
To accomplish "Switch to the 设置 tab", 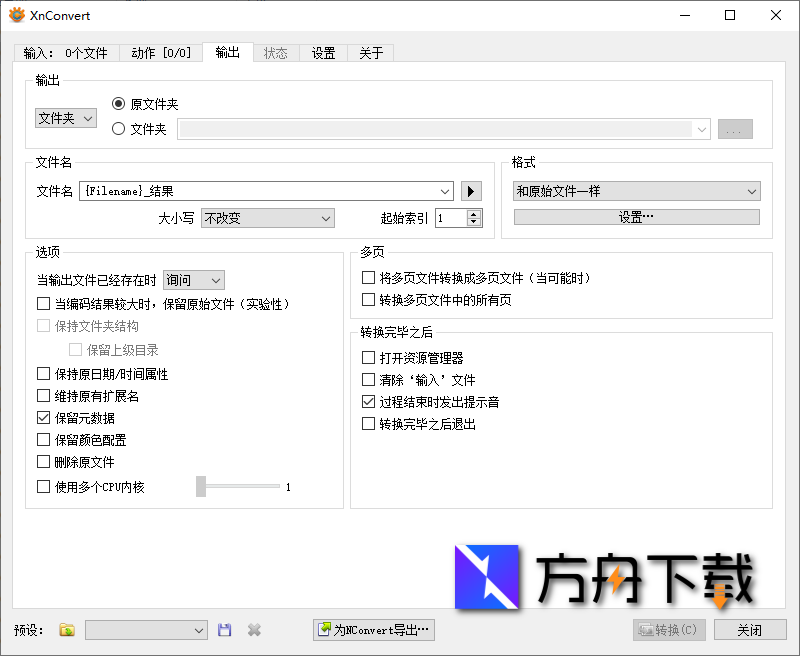I will click(323, 54).
